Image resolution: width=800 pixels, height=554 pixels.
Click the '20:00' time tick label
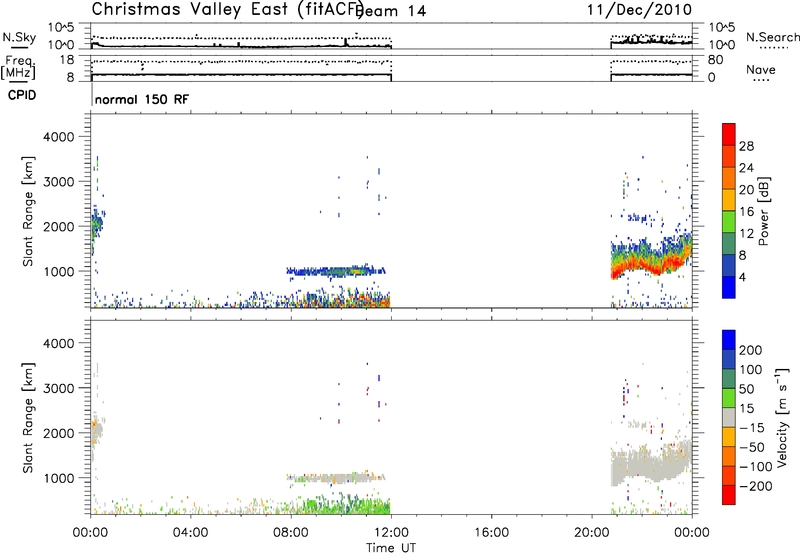pyautogui.click(x=591, y=533)
